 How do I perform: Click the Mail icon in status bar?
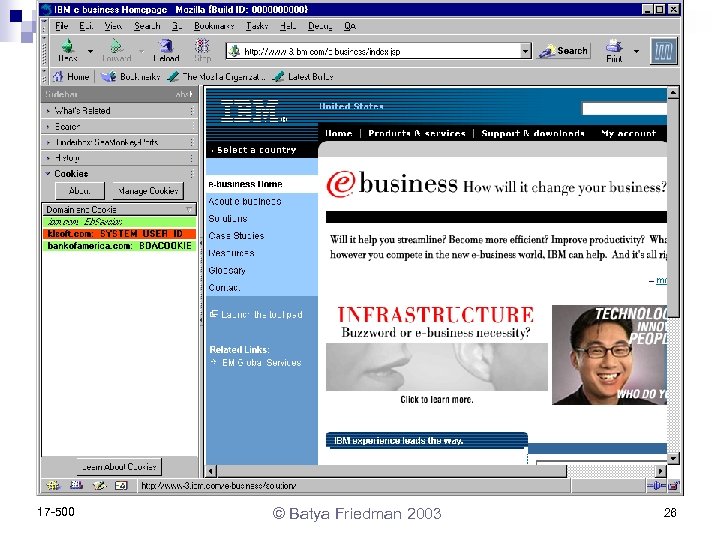coord(76,485)
